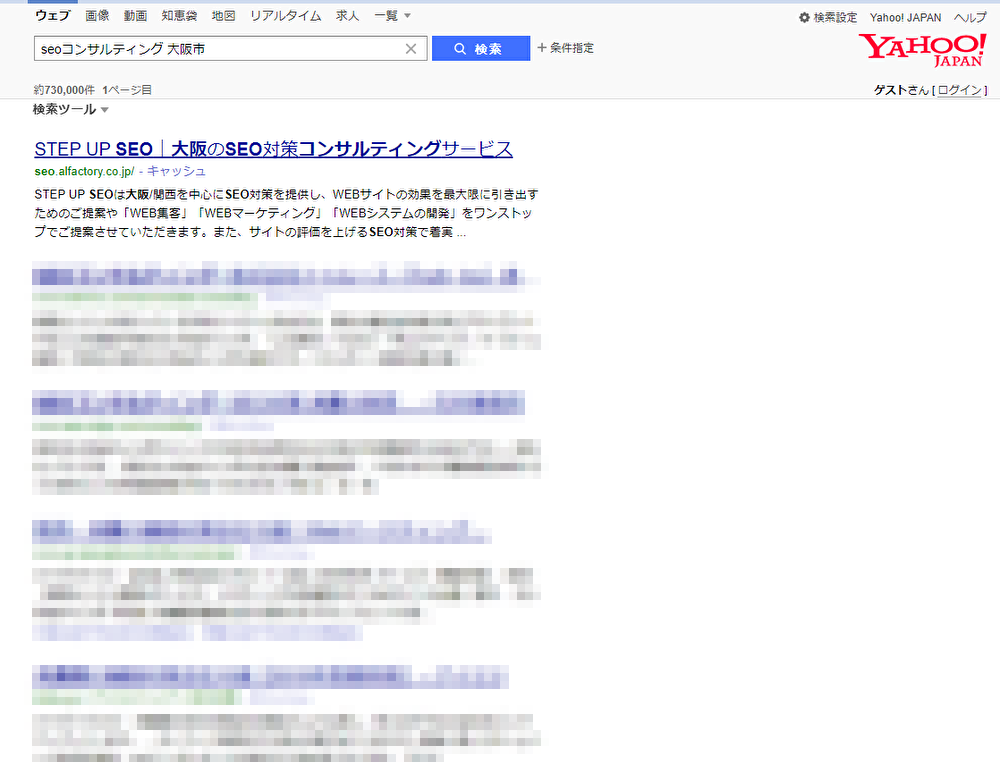
Task: Open the ヘルプ link
Action: tap(970, 18)
